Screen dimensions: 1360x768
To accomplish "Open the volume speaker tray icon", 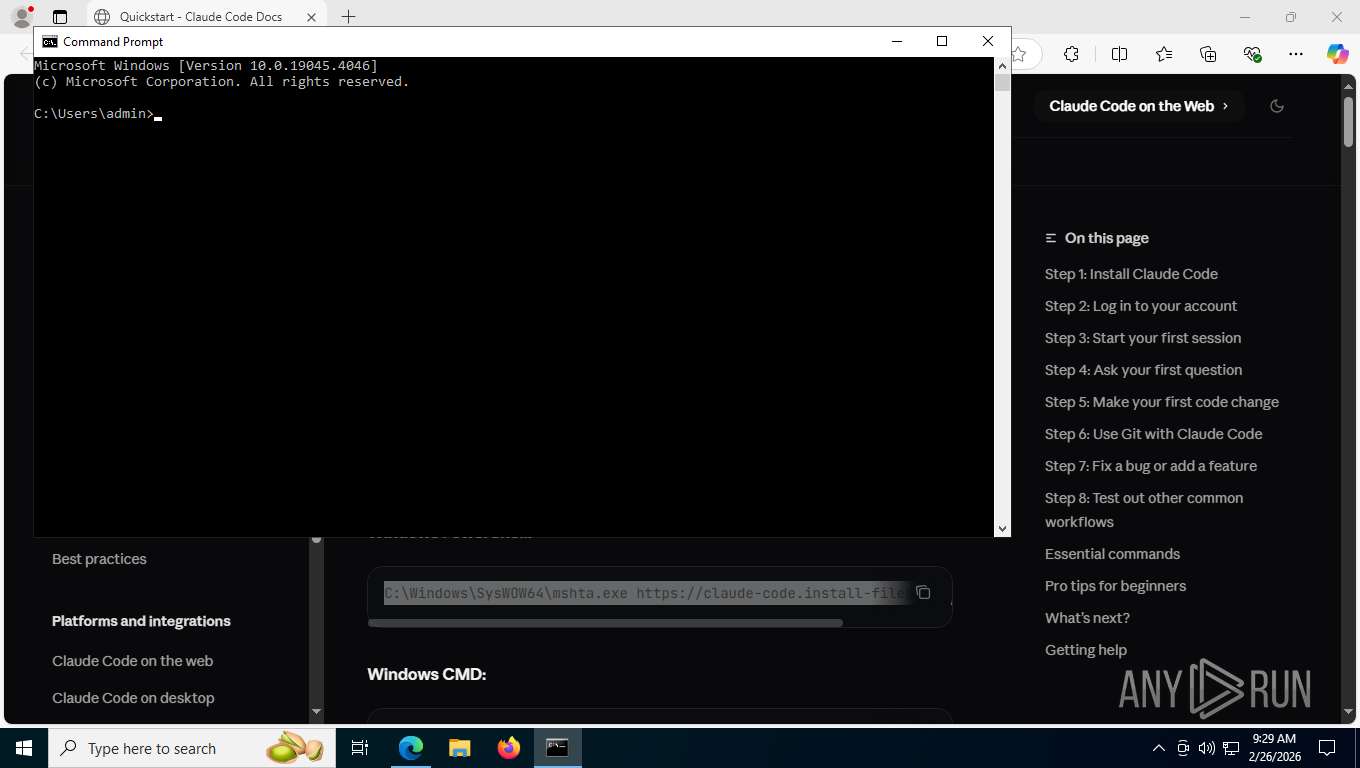I will point(1207,748).
